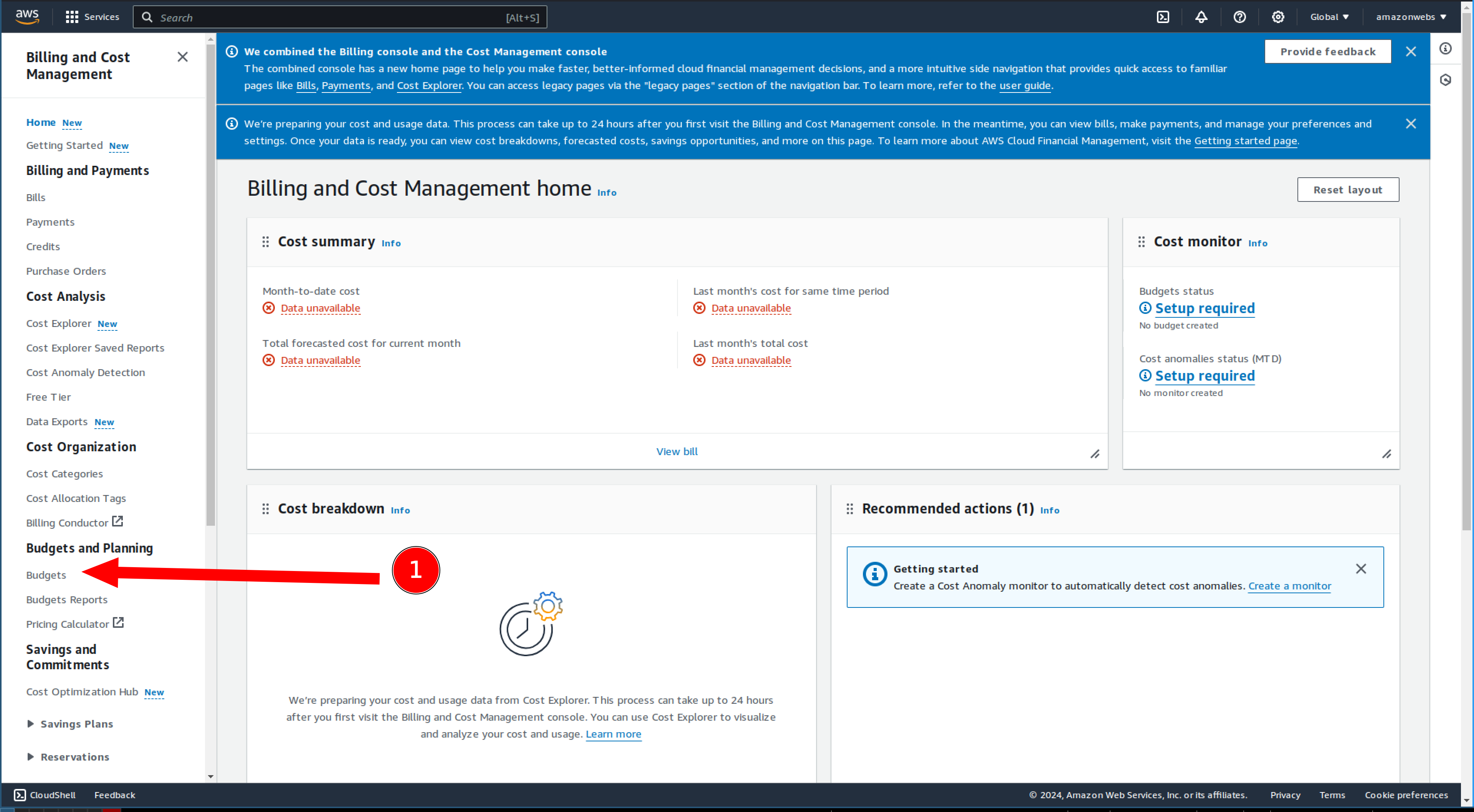Click the Create a monitor link
Viewport: 1474px width, 812px height.
1289,586
